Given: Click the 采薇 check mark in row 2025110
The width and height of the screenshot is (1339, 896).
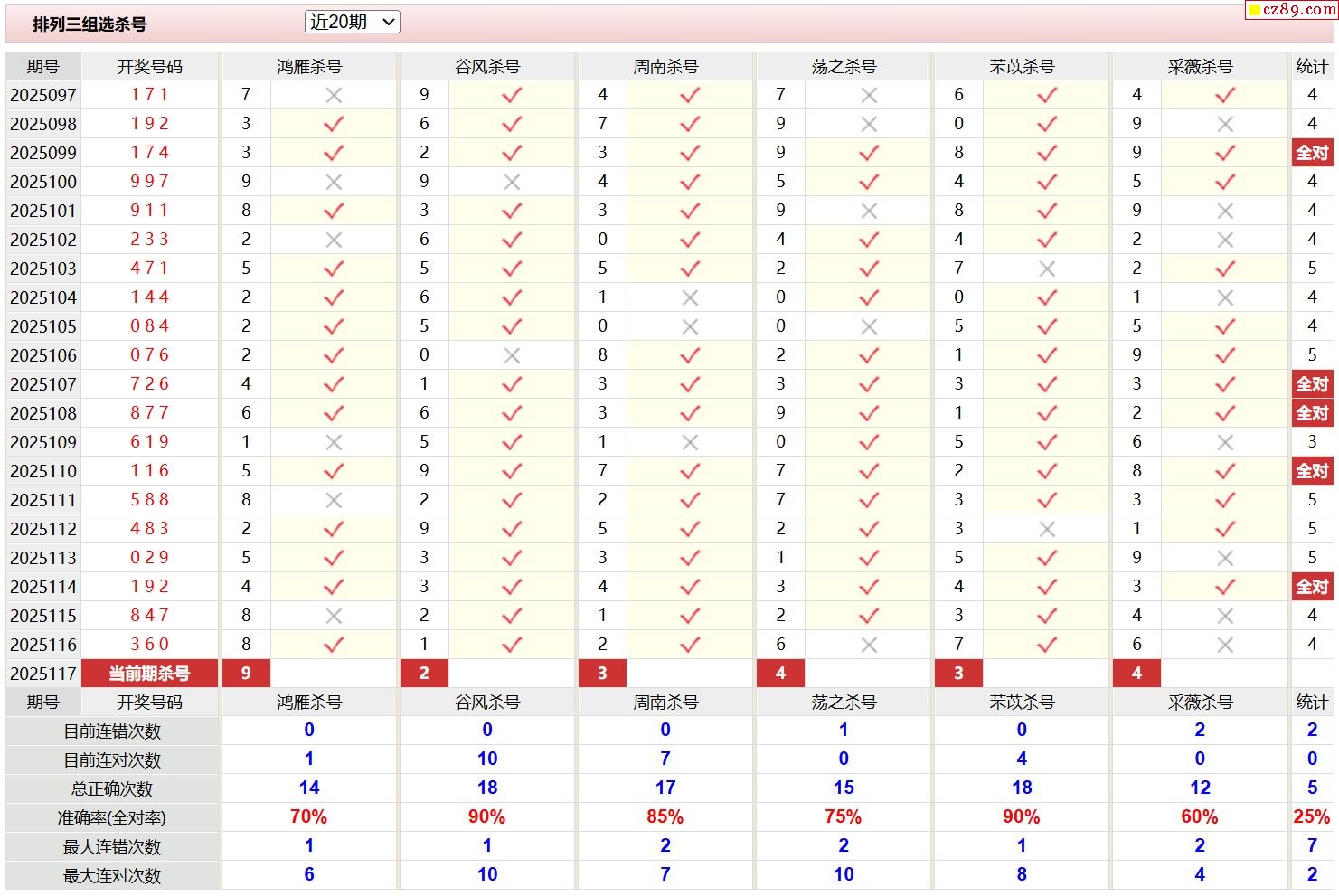Looking at the screenshot, I should click(1225, 471).
